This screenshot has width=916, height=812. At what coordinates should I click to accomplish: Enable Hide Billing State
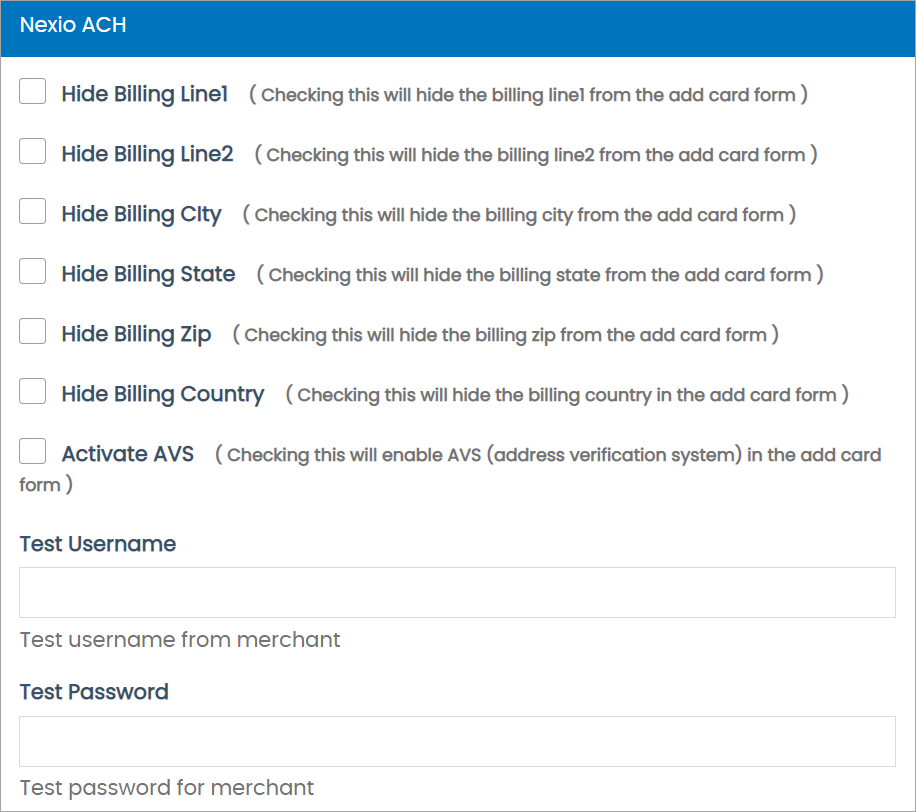pyautogui.click(x=31, y=271)
